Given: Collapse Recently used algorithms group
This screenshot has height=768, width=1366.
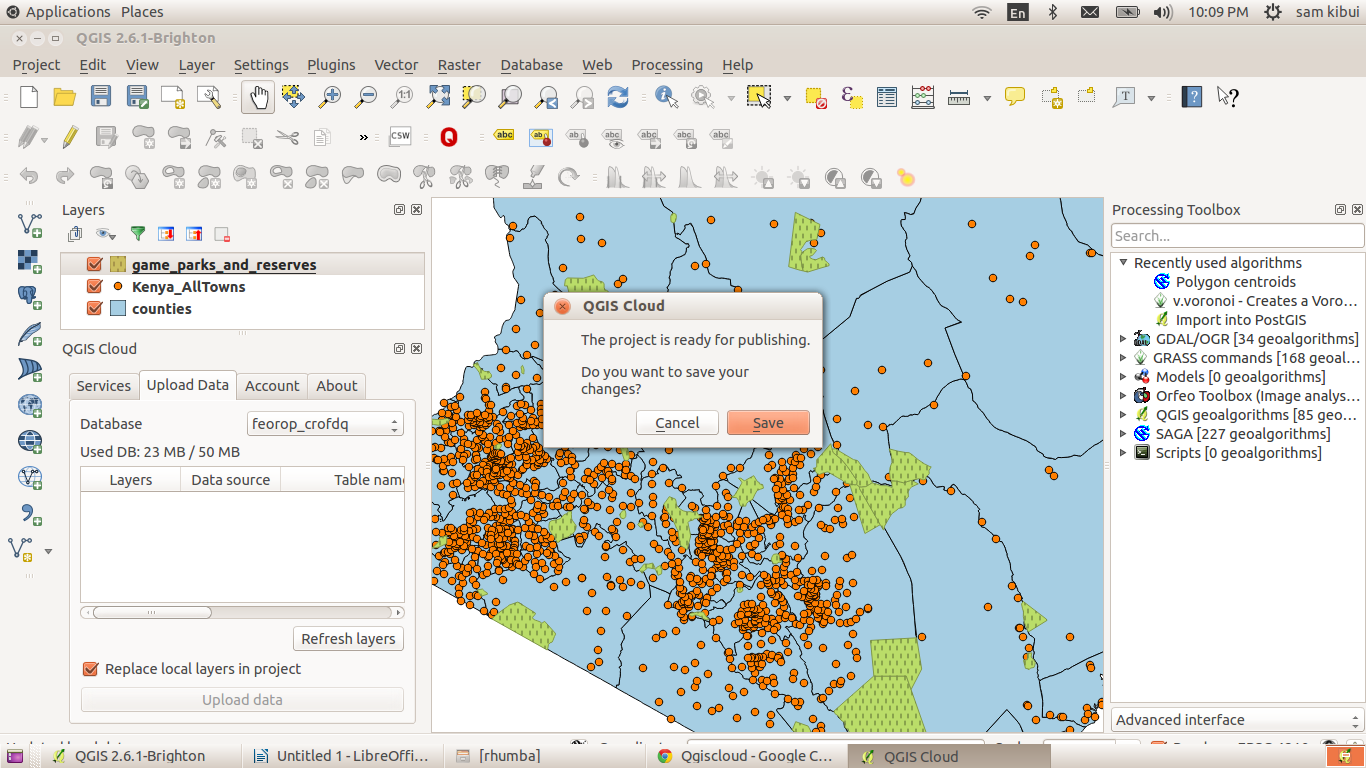Looking at the screenshot, I should 1123,263.
